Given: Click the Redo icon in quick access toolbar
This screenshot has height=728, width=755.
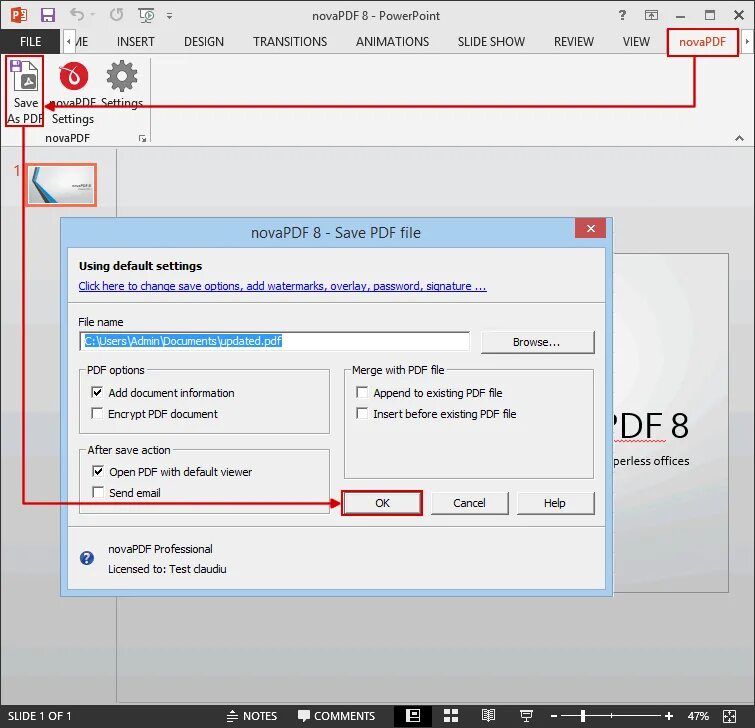Looking at the screenshot, I should pos(116,15).
